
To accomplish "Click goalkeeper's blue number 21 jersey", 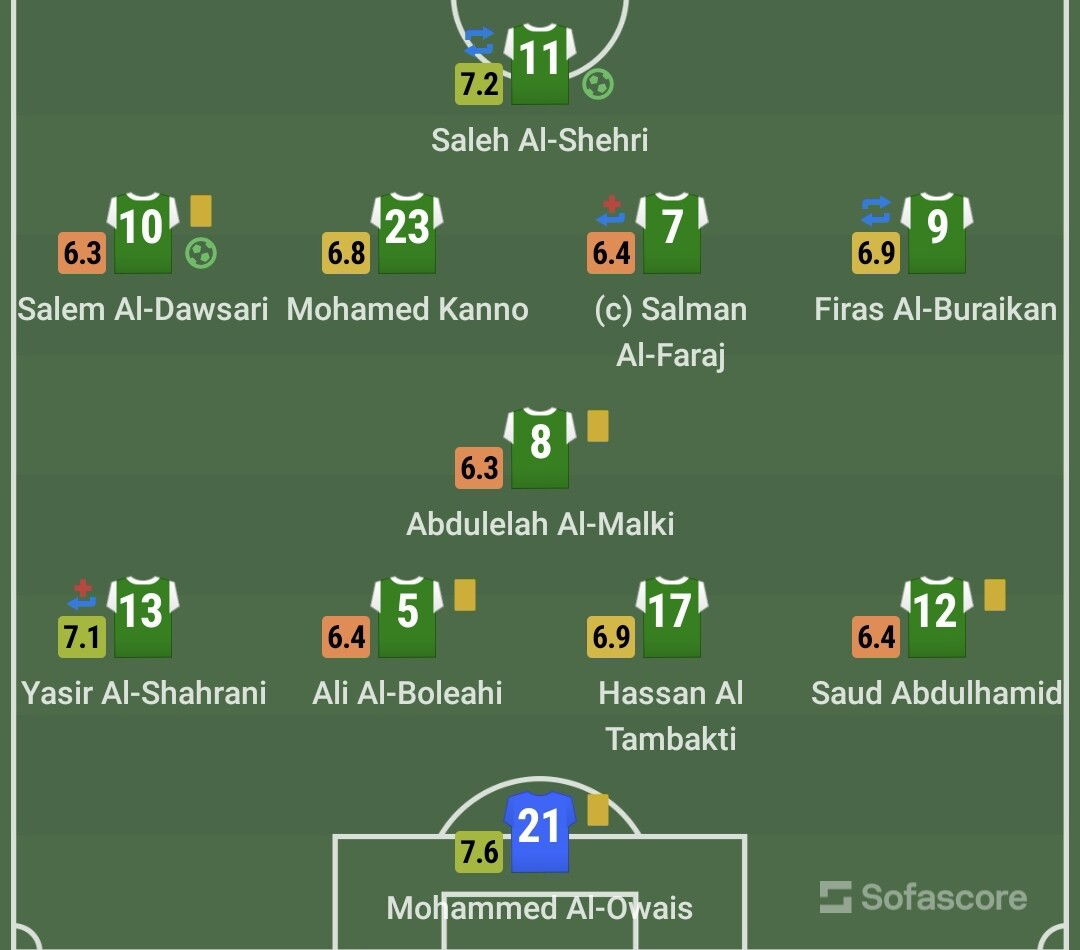I will pos(540,832).
